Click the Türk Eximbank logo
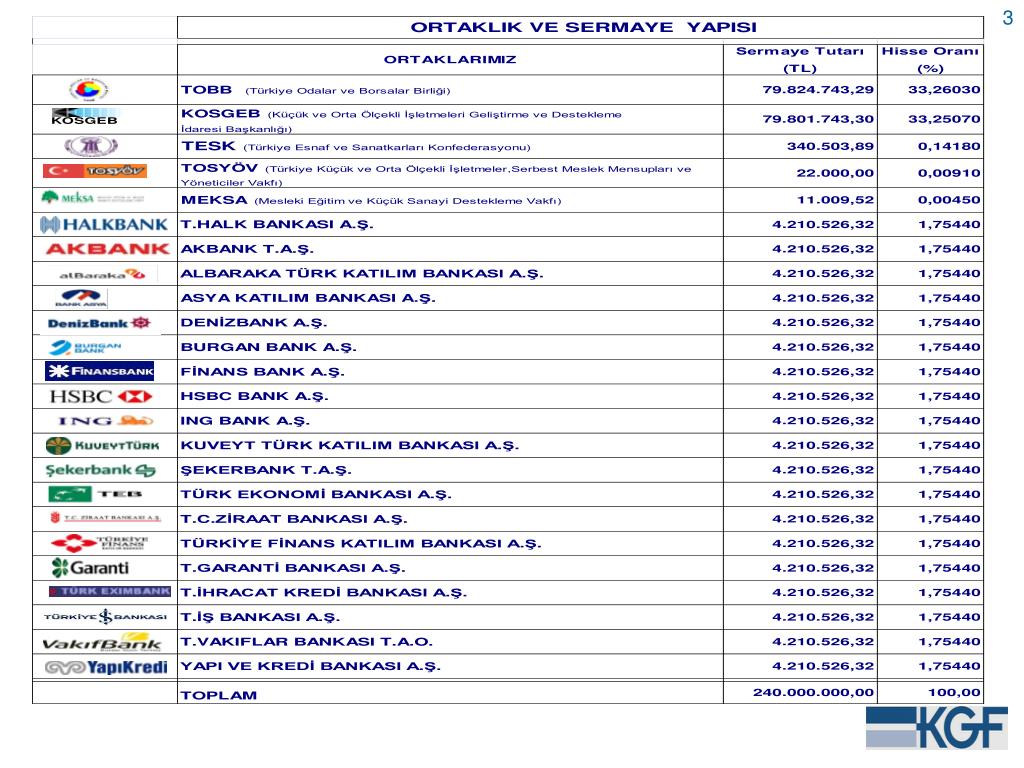Viewport: 1024px width, 768px height. [x=110, y=592]
